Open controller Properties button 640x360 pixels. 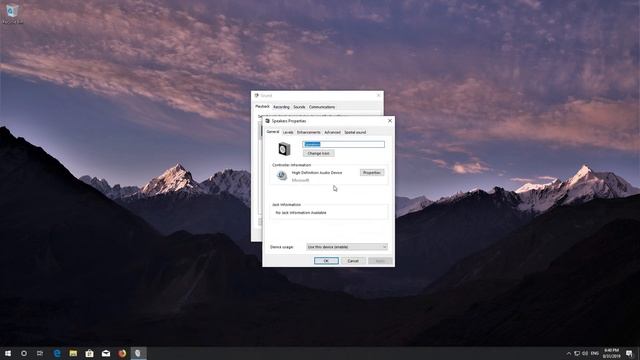point(372,173)
